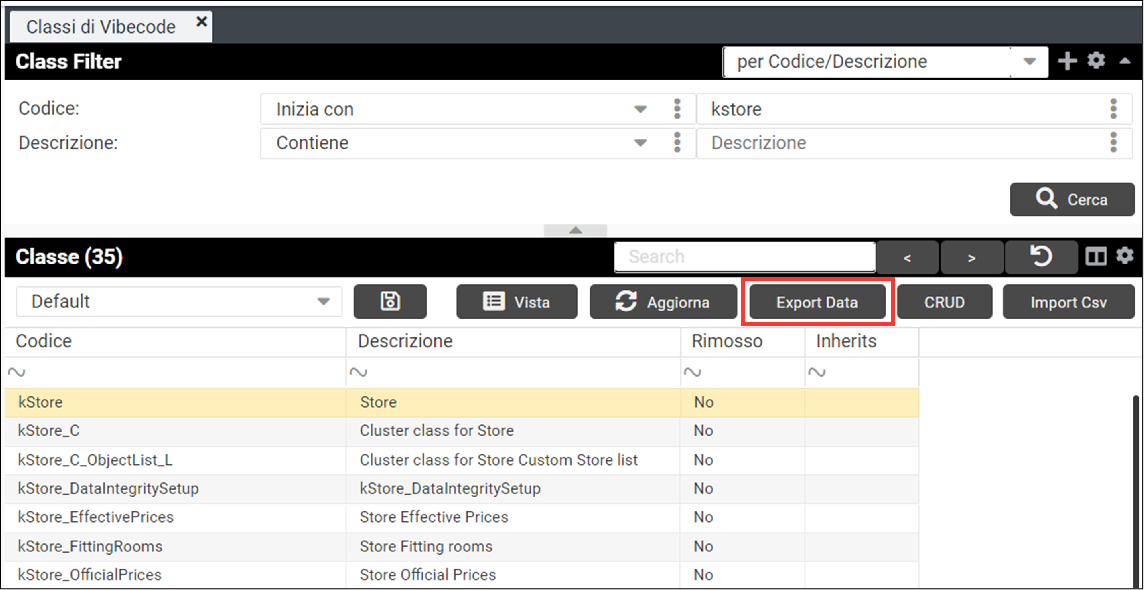
Task: Expand the per Codice/Descrizione dropdown
Action: tap(1030, 62)
